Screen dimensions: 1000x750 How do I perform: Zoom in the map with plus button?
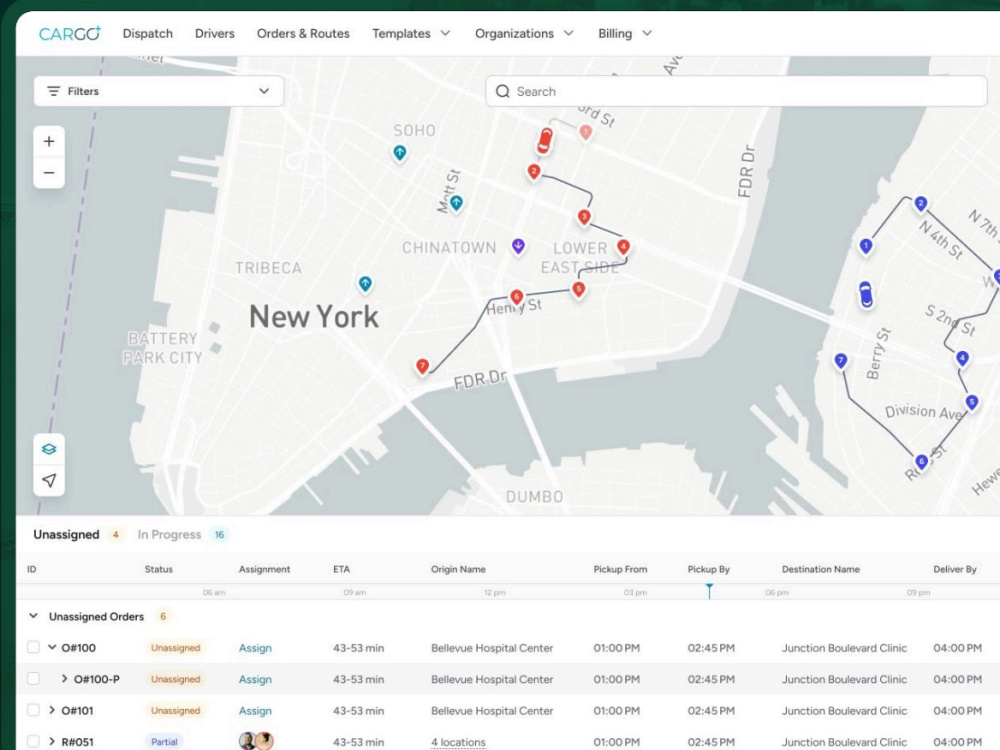coord(49,142)
